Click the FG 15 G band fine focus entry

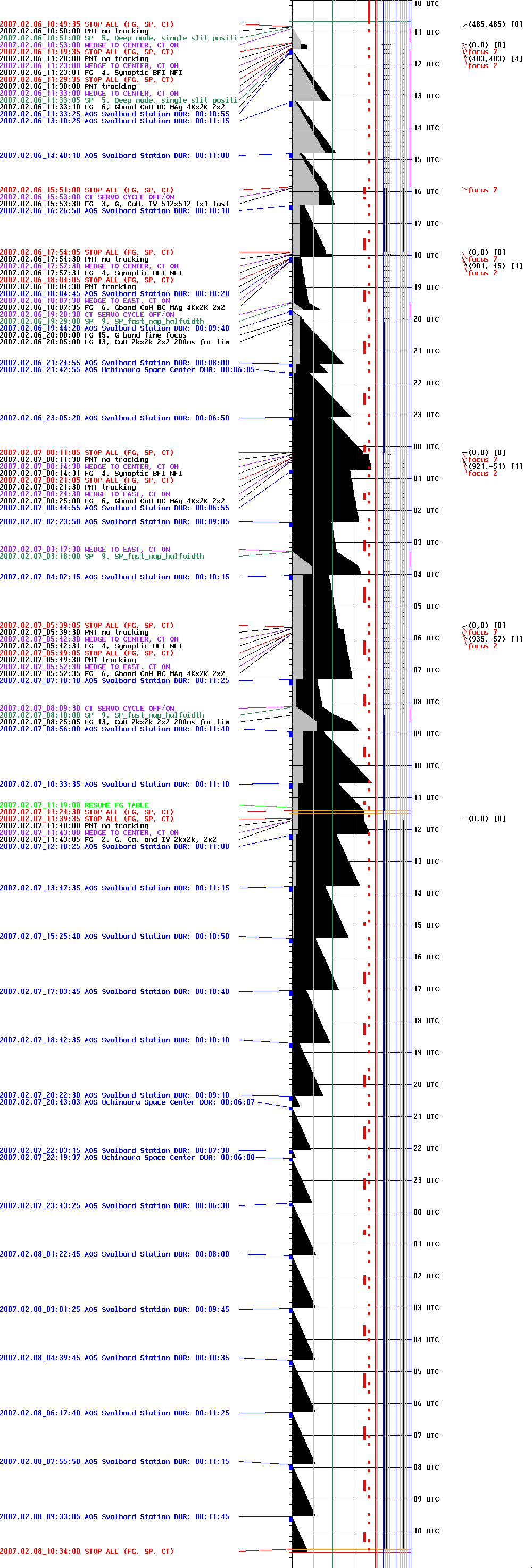click(x=93, y=335)
